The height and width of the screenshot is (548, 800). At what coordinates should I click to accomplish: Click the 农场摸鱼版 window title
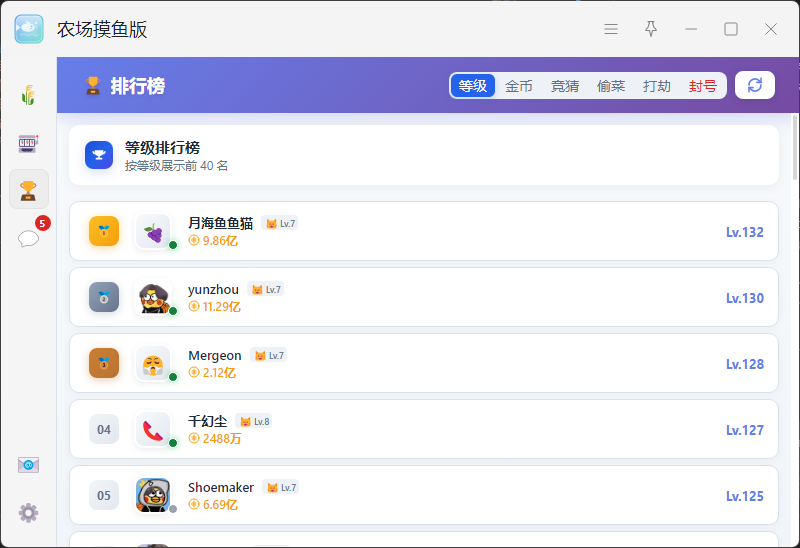point(102,30)
